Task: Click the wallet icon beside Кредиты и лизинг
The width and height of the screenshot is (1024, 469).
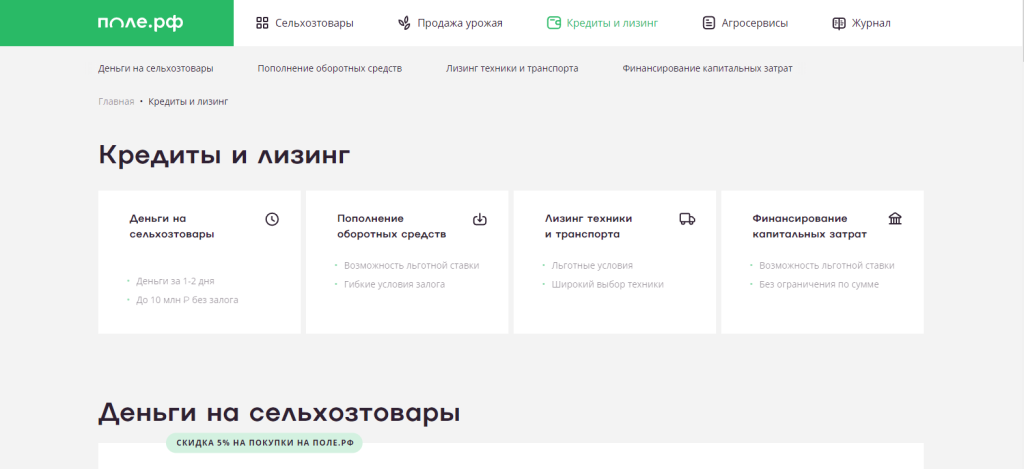Action: tap(554, 23)
